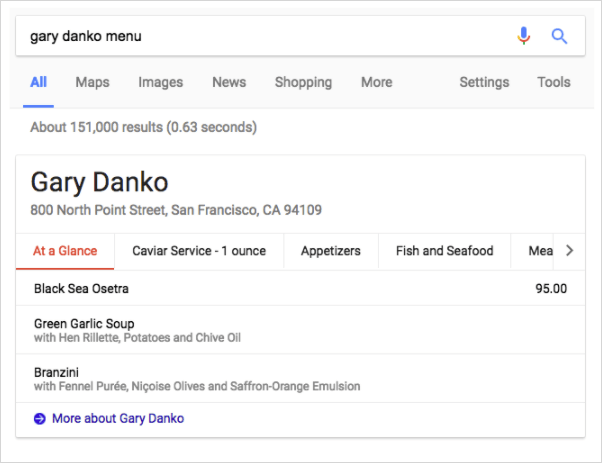Click the arrow icon beside More about Gary Danko
Screen dimensions: 602x463
40,418
